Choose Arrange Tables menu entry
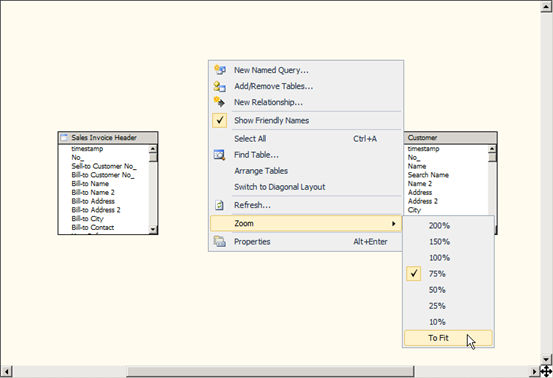The width and height of the screenshot is (553, 378). (x=306, y=171)
